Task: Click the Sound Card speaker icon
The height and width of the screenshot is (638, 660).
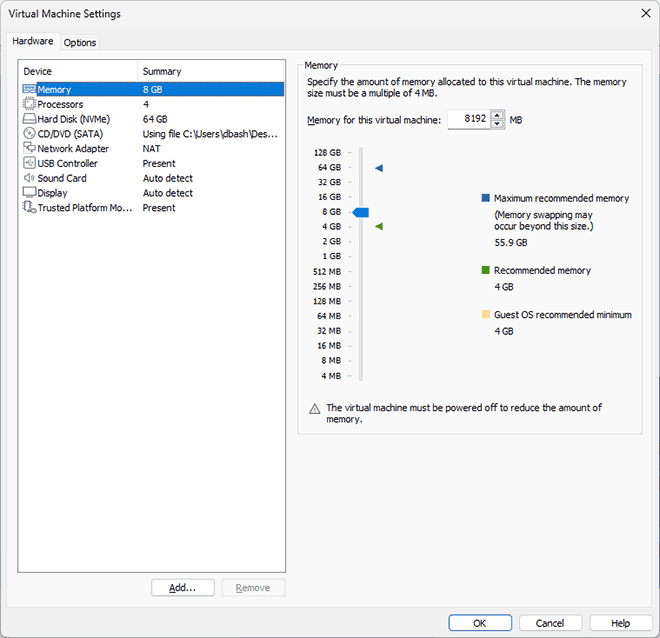Action: pos(29,178)
